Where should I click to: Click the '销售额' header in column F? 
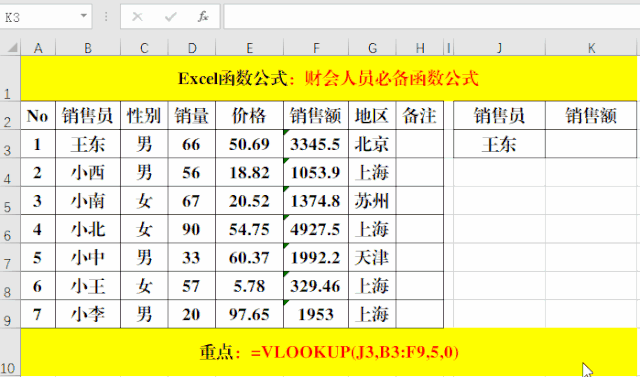coord(316,115)
